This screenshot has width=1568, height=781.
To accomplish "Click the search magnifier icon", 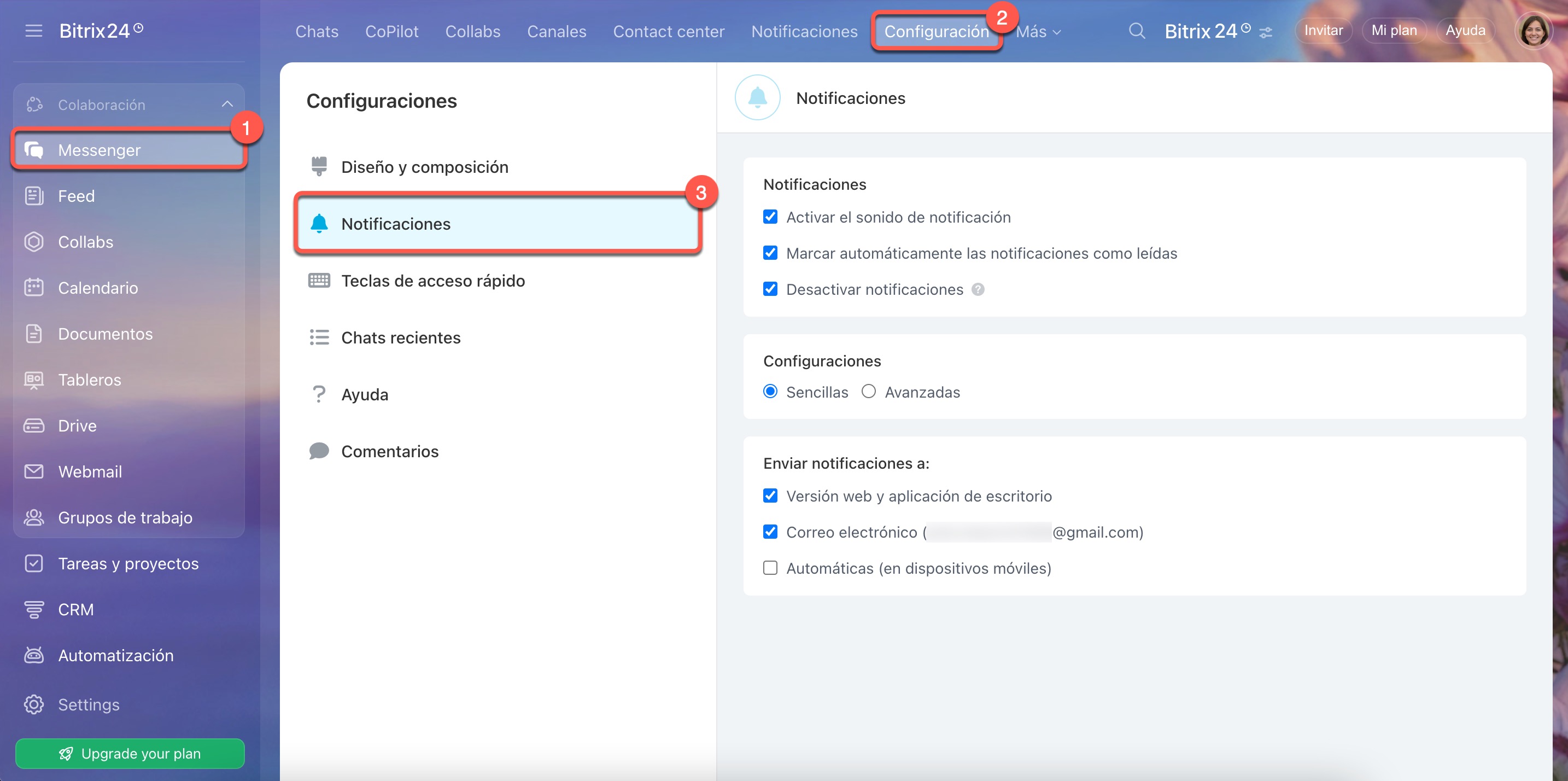I will [1137, 31].
